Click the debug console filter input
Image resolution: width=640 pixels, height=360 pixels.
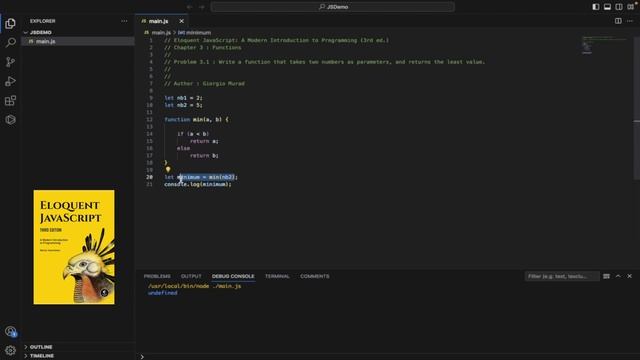(x=562, y=276)
